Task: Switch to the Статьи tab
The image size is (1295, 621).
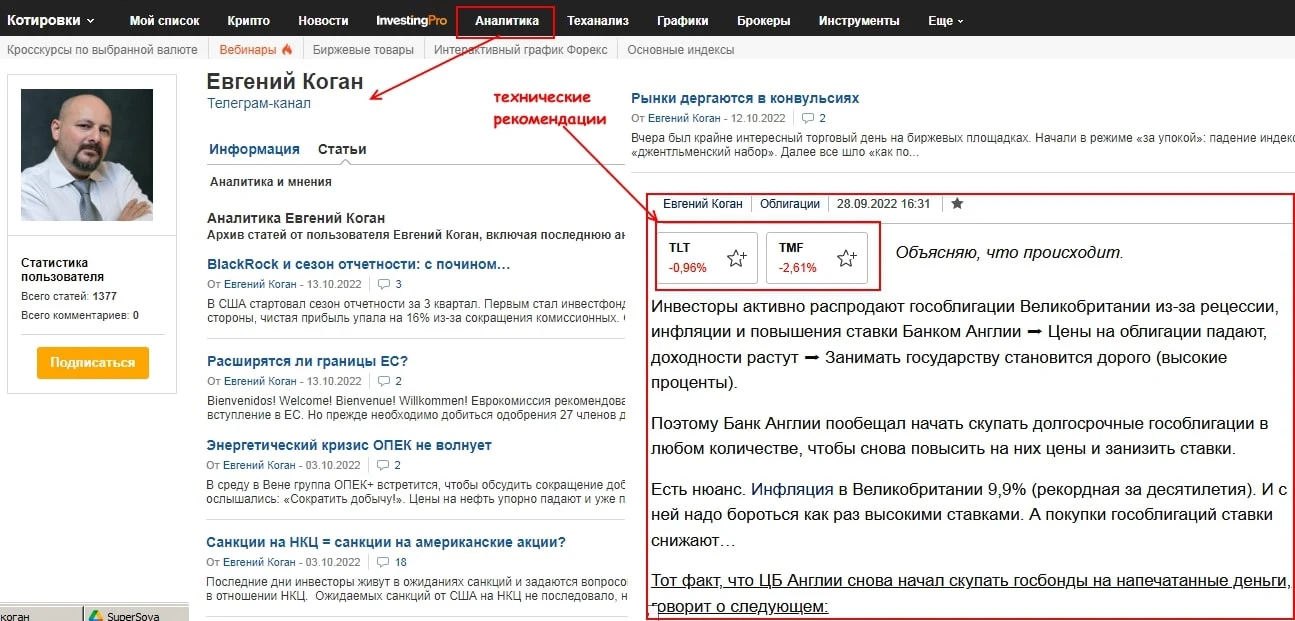Action: coord(342,149)
